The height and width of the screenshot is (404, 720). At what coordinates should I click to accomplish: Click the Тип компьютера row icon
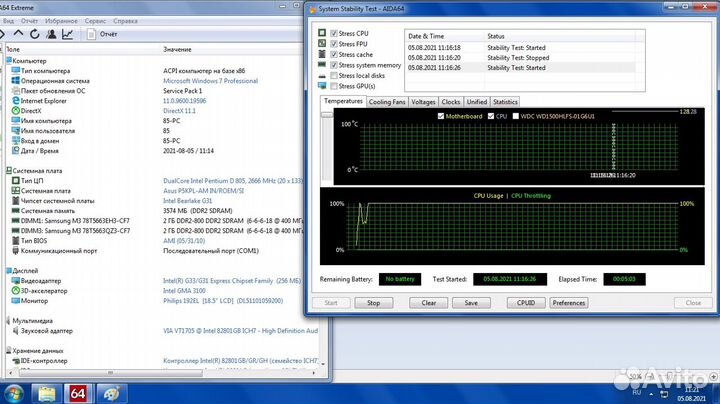(x=16, y=71)
